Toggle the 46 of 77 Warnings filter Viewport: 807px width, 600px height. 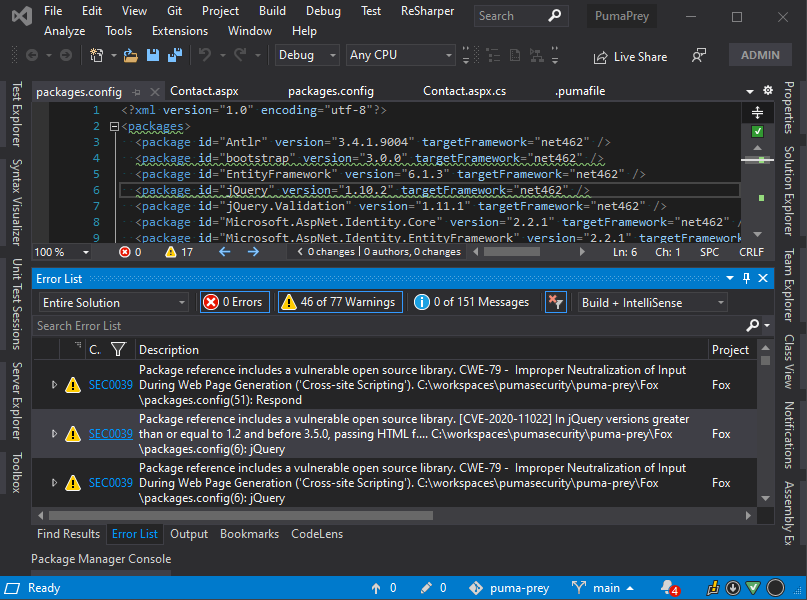(x=340, y=302)
